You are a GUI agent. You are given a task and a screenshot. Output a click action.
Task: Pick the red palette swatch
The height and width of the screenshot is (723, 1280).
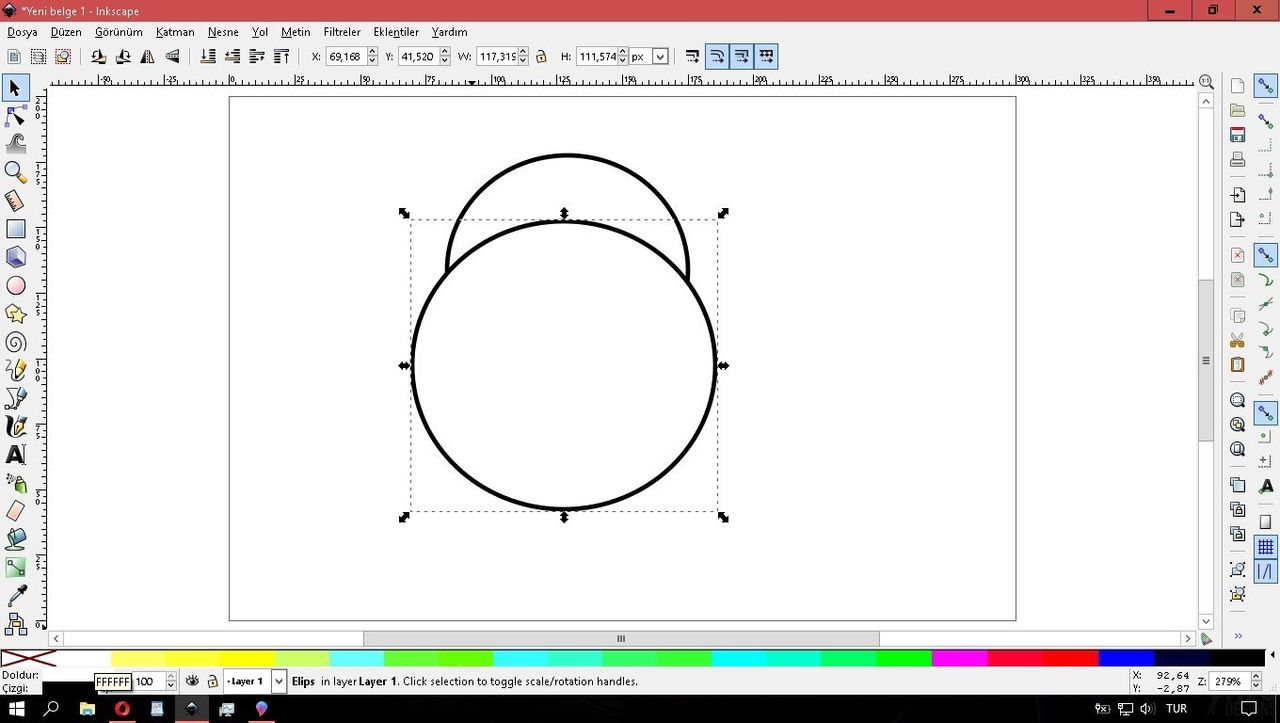click(x=1070, y=658)
